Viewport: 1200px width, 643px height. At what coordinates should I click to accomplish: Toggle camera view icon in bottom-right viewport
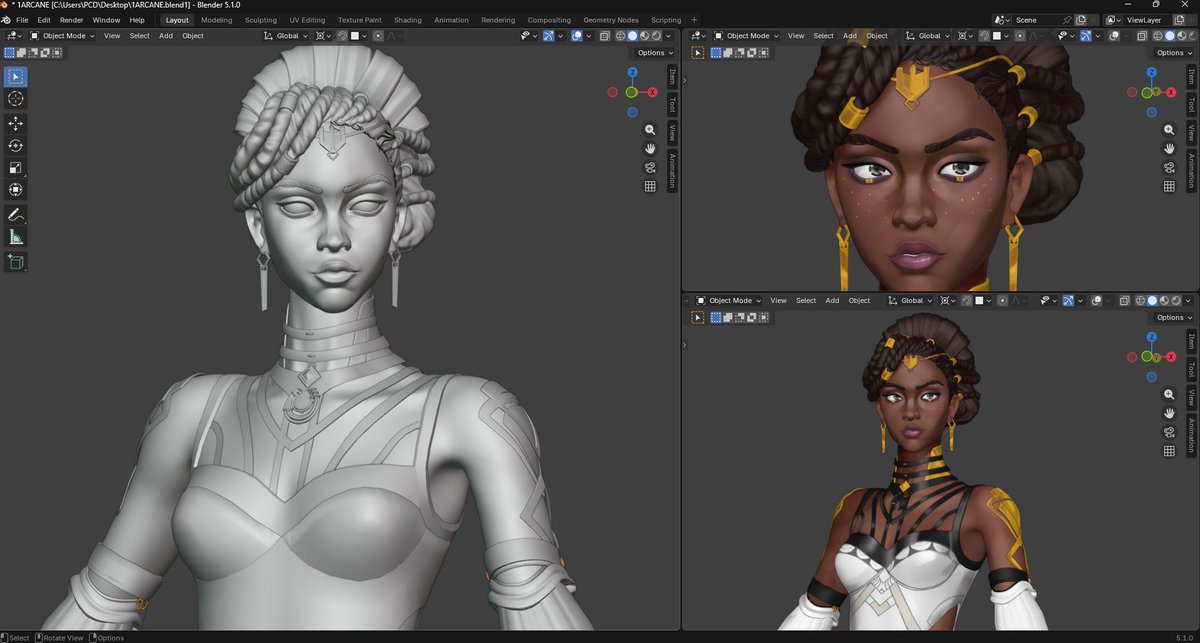tap(1169, 432)
